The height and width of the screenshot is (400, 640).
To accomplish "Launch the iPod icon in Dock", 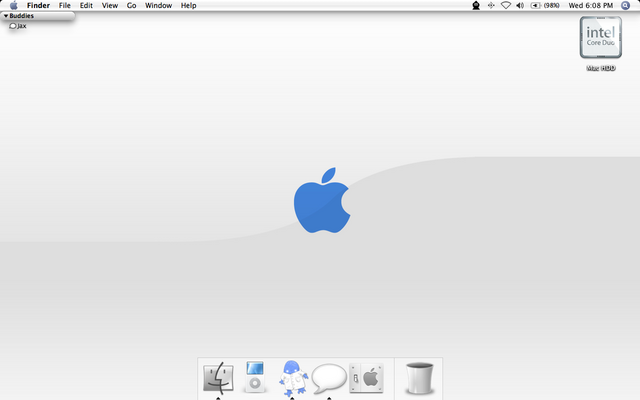I will 255,377.
